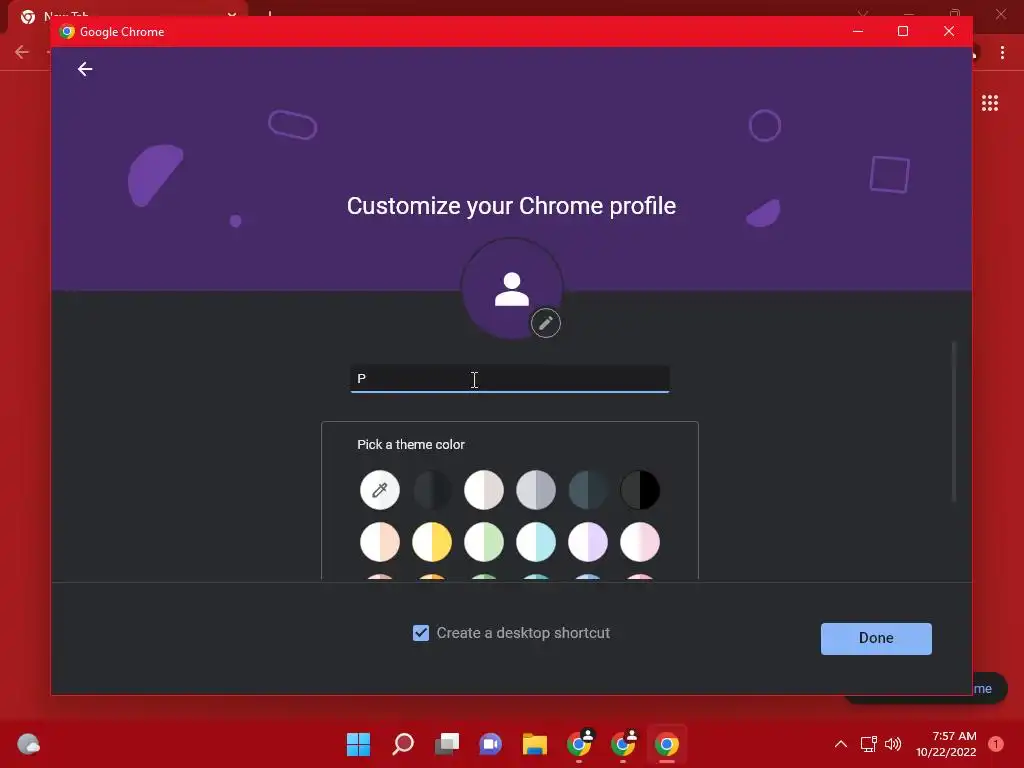Open the custom color eyedropper swatch

pyautogui.click(x=379, y=489)
